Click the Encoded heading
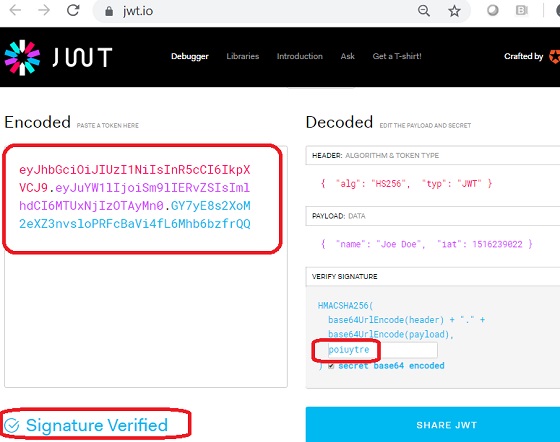Image resolution: width=560 pixels, height=442 pixels. [x=38, y=122]
